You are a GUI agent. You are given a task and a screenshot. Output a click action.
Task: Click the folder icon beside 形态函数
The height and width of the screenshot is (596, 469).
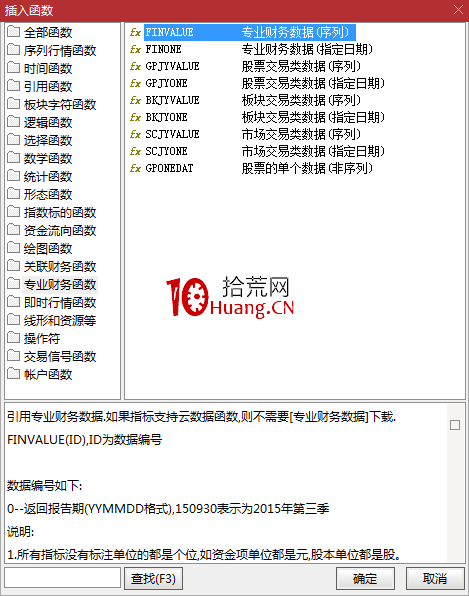click(x=14, y=193)
